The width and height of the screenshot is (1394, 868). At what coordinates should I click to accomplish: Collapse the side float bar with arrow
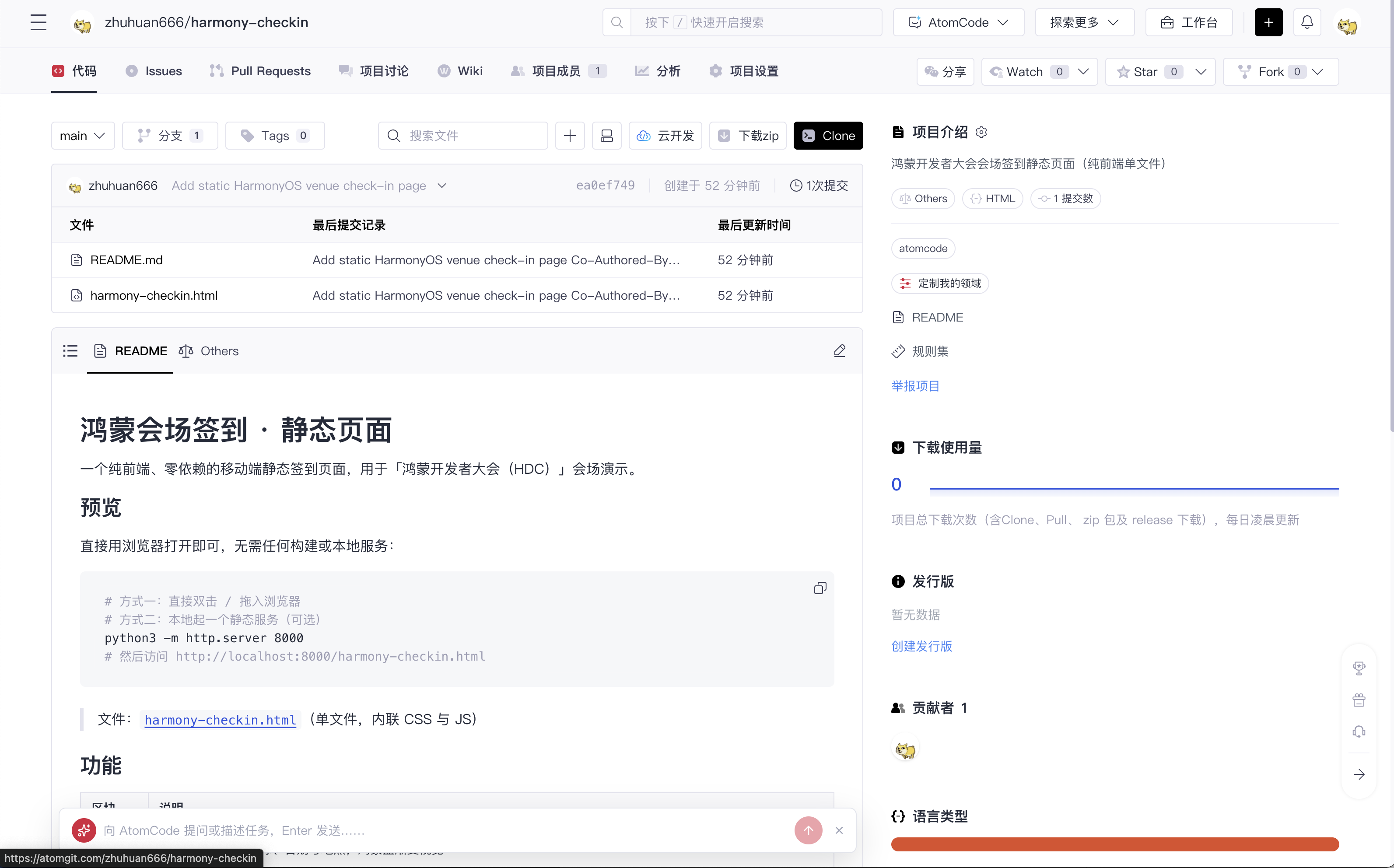pos(1359,774)
